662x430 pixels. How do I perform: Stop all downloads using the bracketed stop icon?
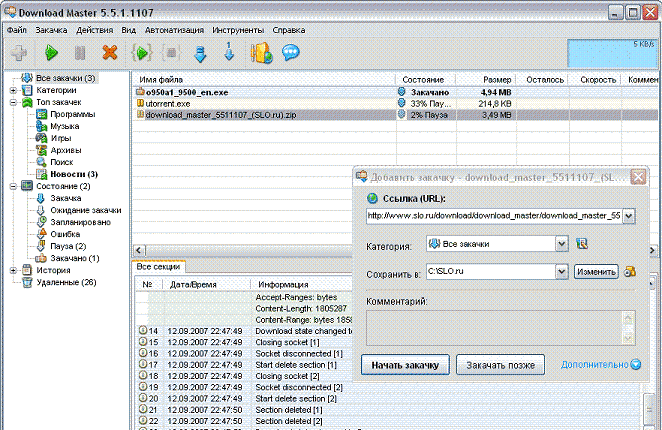click(x=171, y=53)
